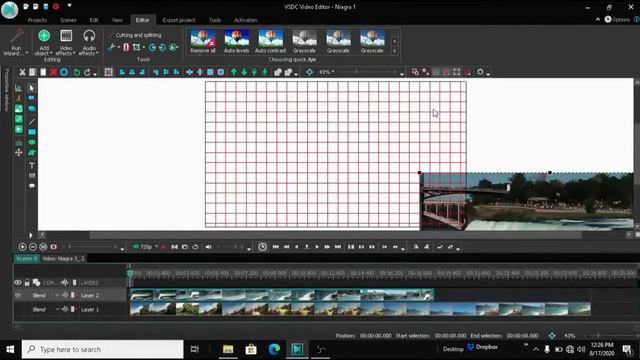The width and height of the screenshot is (640, 360).
Task: Switch to the Video: Niagra 3_2 timeline tab
Action: point(63,259)
